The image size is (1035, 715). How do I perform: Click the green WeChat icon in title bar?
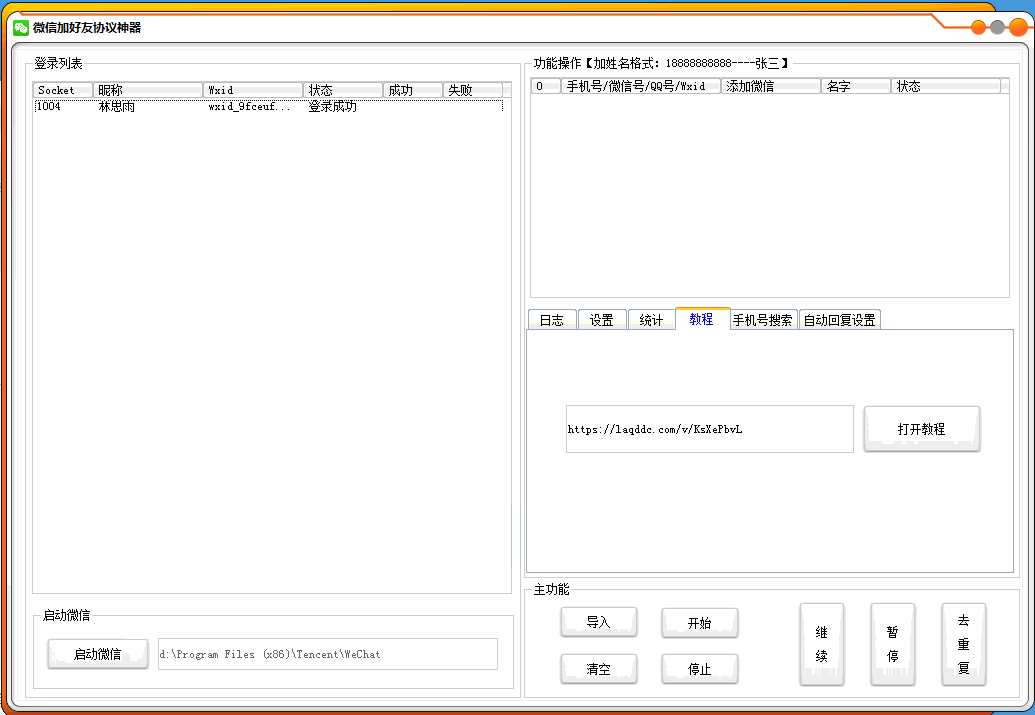(x=21, y=27)
